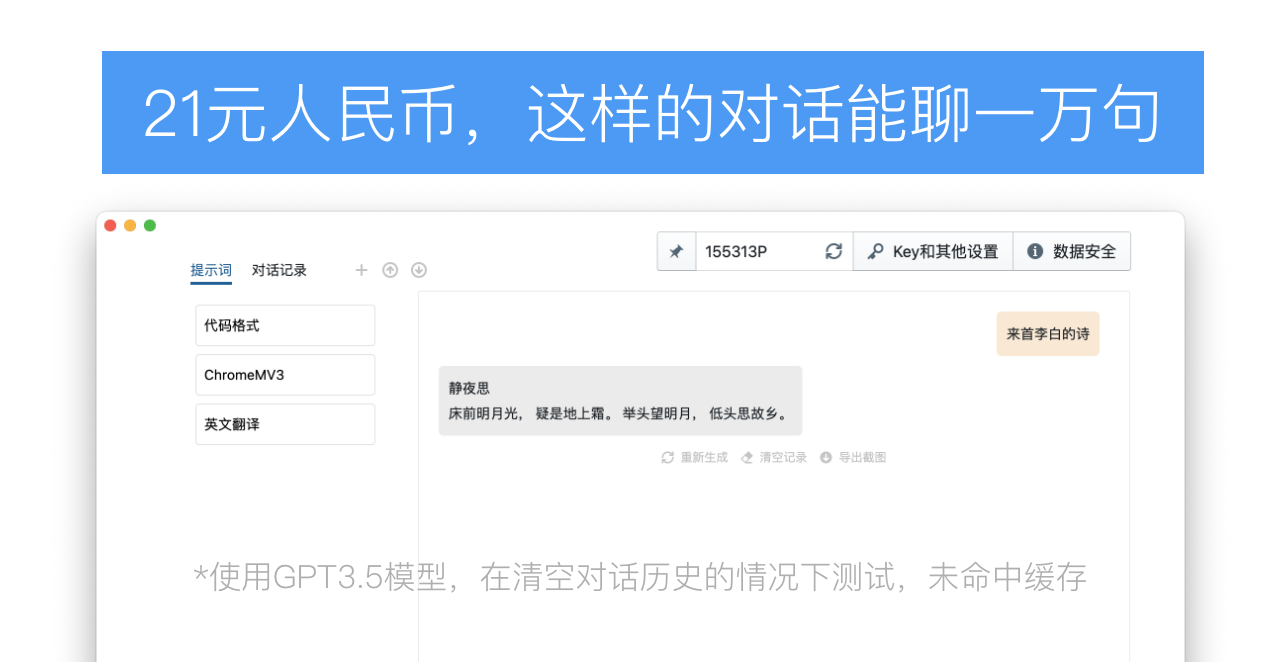Viewport: 1280px width, 662px height.
Task: Close the window with the red button
Action: [x=110, y=226]
